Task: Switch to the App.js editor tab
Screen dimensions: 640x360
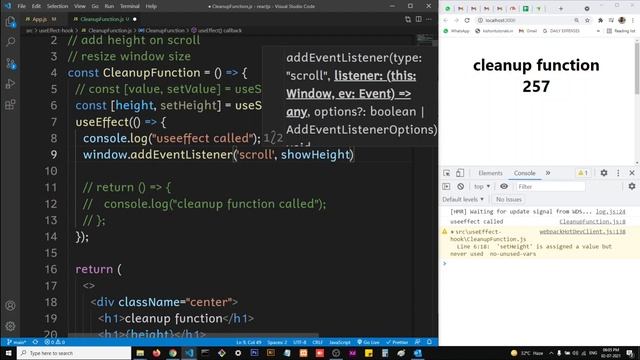Action: pyautogui.click(x=40, y=19)
